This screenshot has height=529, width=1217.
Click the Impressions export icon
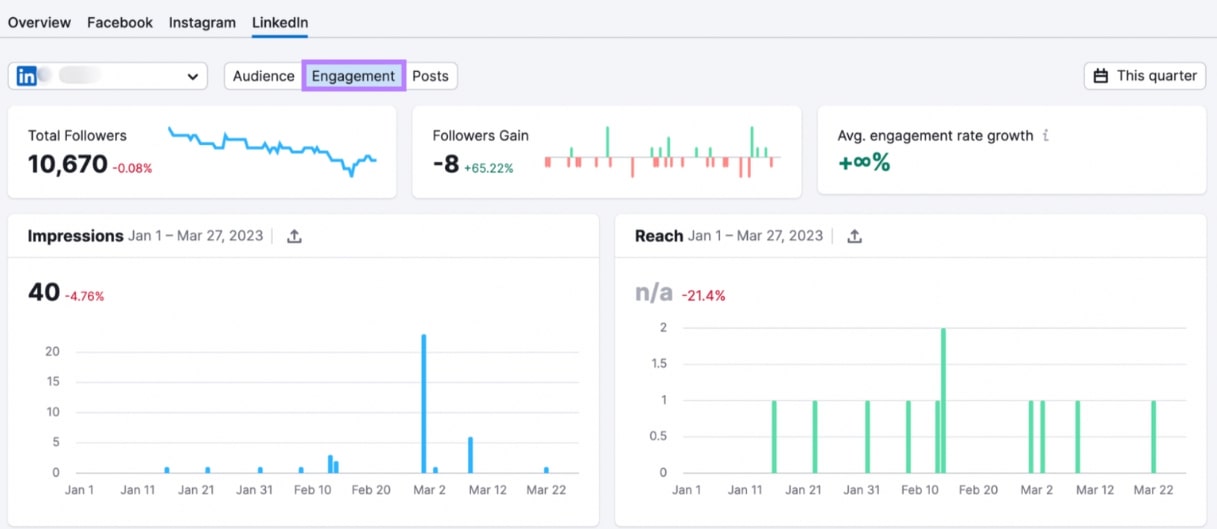click(x=294, y=236)
